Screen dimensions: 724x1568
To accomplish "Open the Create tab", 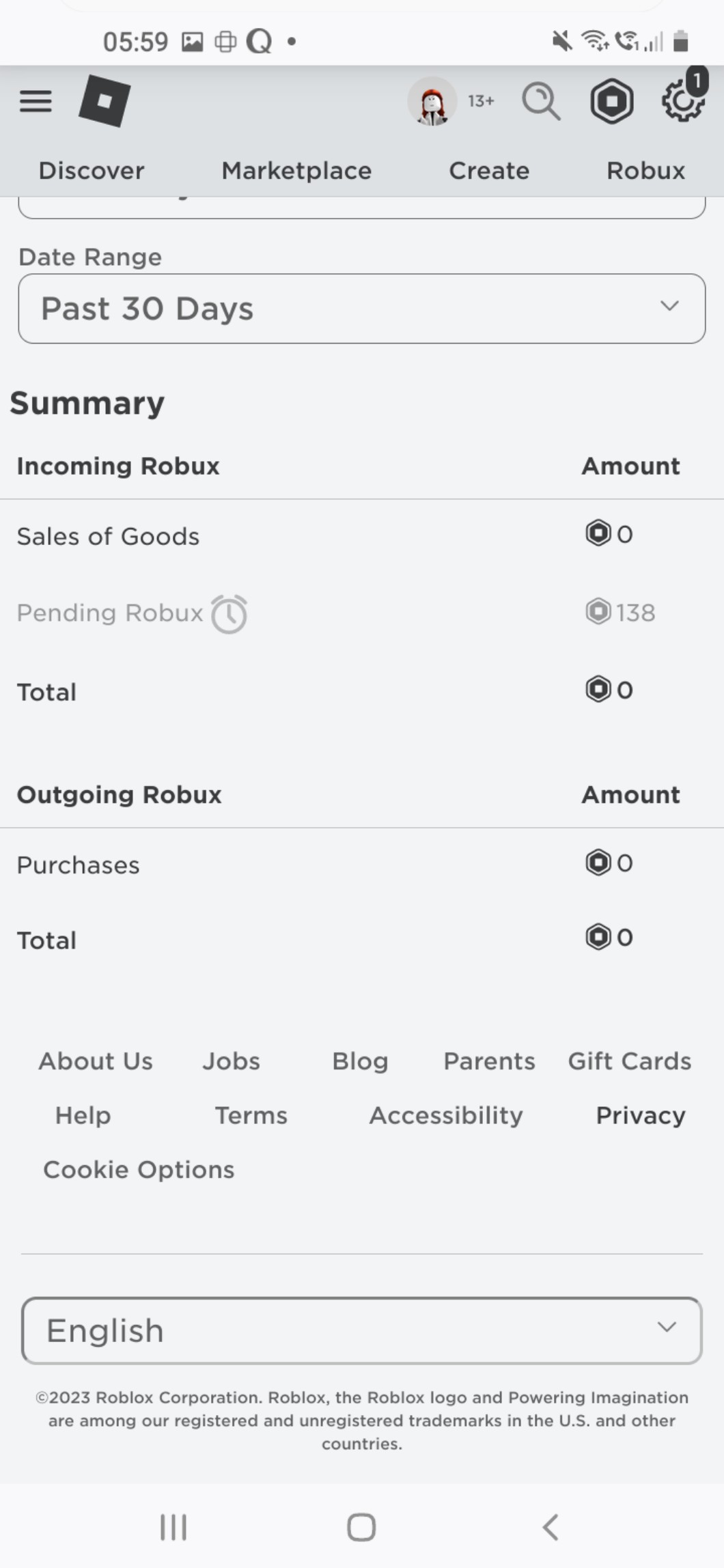I will pyautogui.click(x=489, y=171).
